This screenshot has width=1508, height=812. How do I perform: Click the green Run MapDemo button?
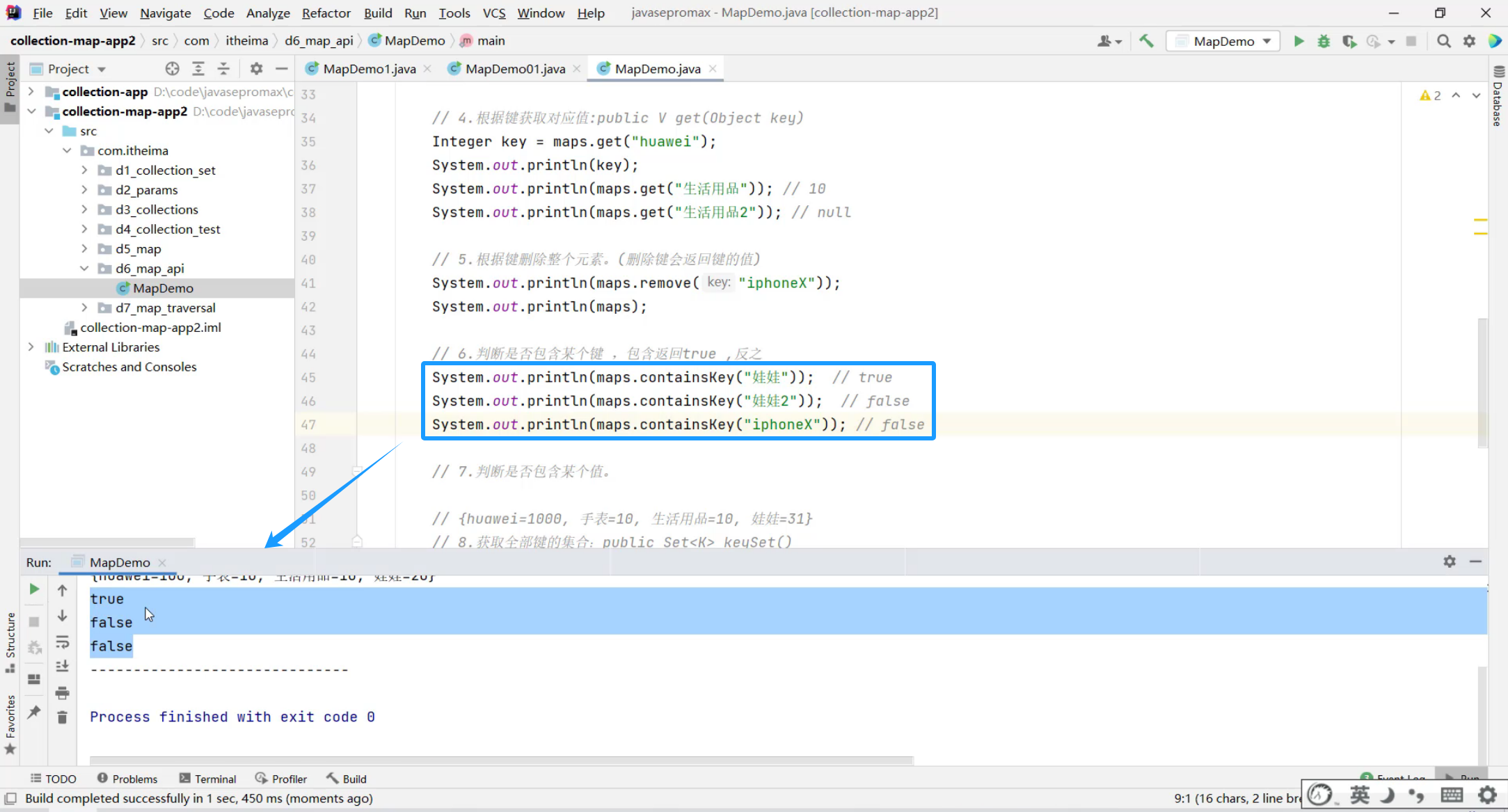click(1299, 41)
